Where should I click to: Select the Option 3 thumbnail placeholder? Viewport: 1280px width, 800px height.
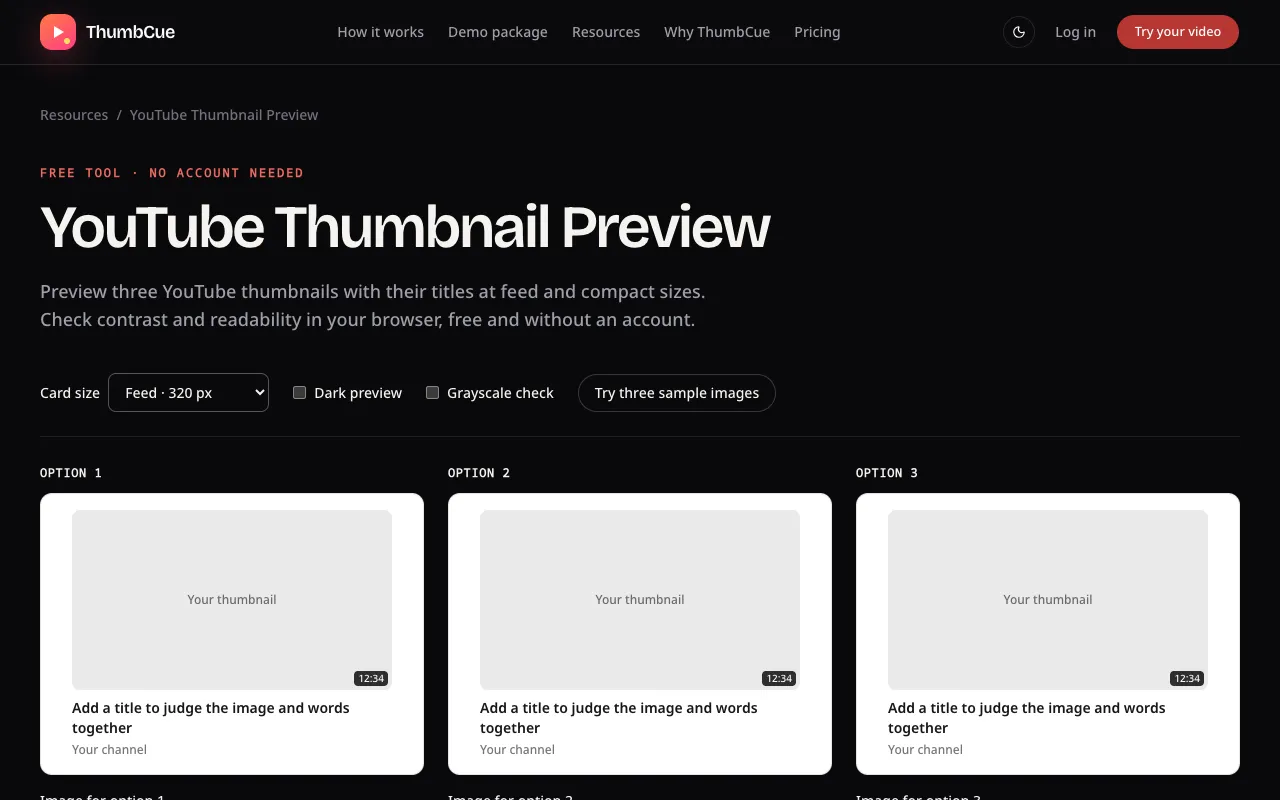pos(1048,600)
